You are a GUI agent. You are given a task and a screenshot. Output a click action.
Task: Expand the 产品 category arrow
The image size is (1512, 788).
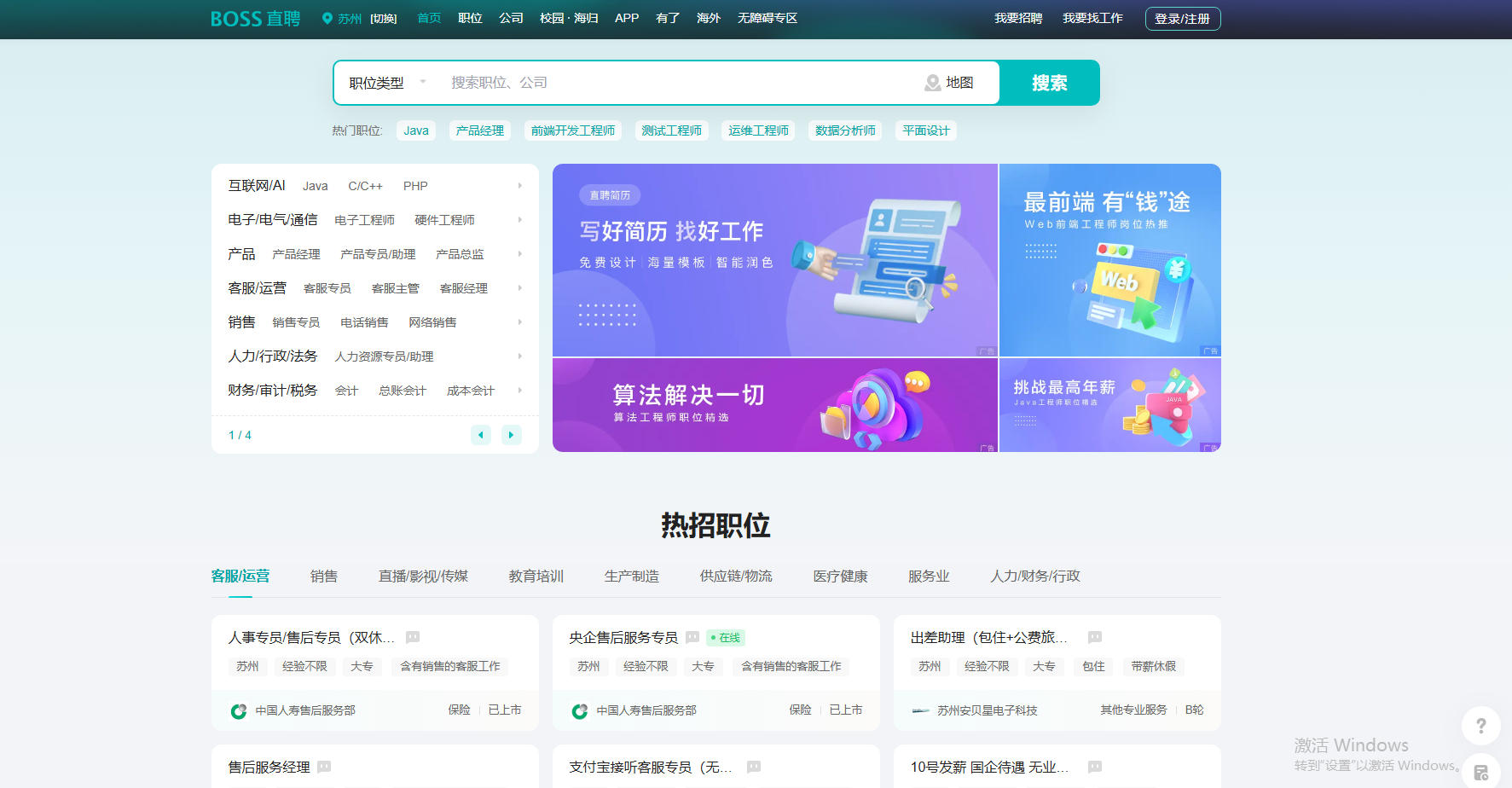[x=520, y=253]
